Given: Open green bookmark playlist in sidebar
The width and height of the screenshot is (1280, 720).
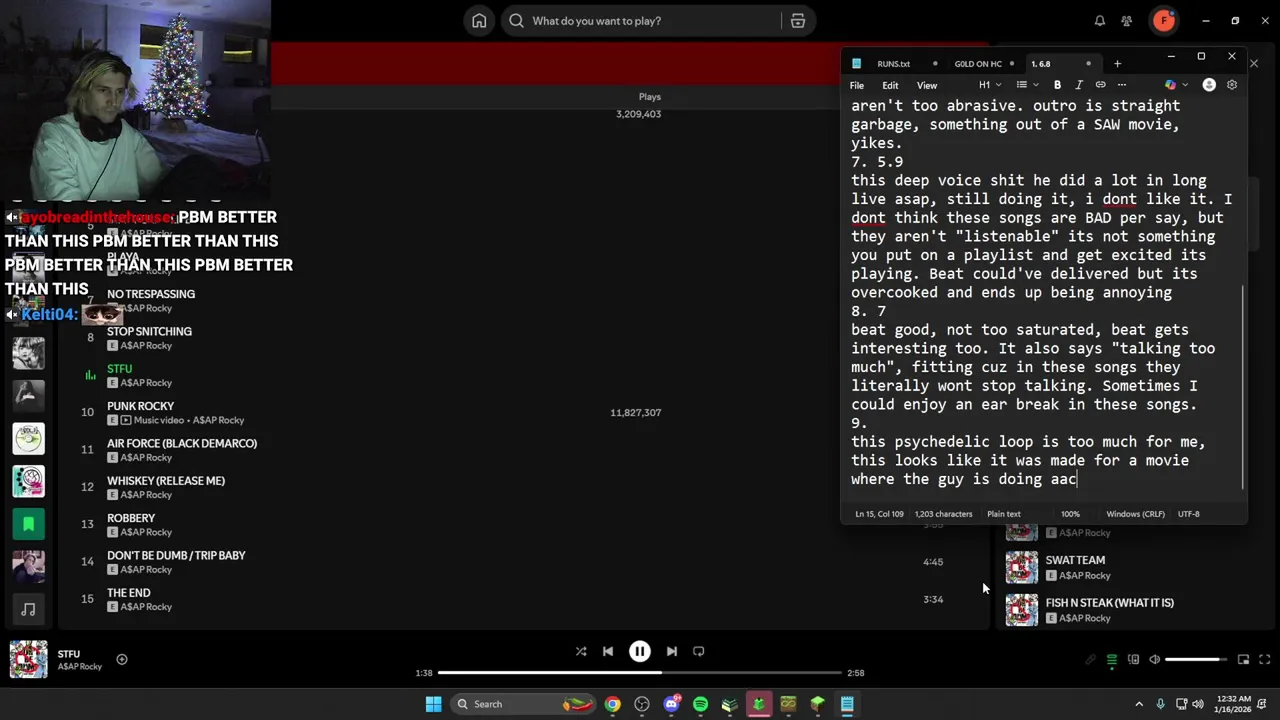Looking at the screenshot, I should (x=28, y=523).
